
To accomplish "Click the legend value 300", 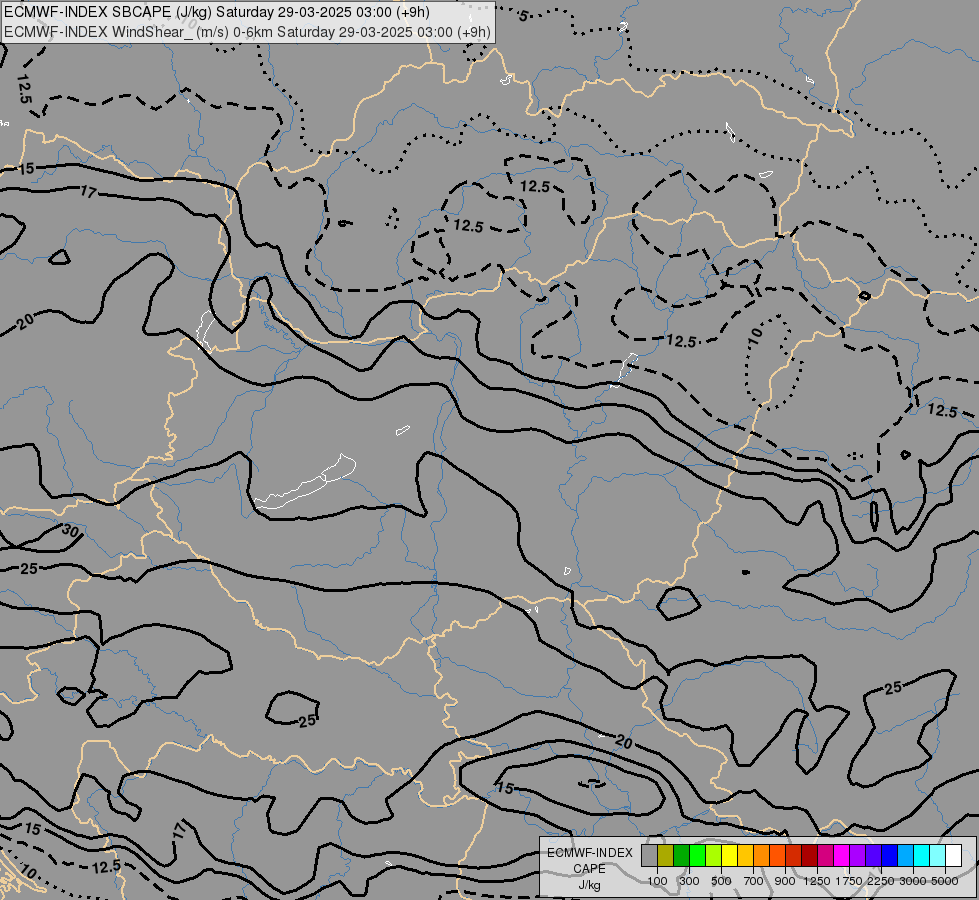I will point(689,881).
